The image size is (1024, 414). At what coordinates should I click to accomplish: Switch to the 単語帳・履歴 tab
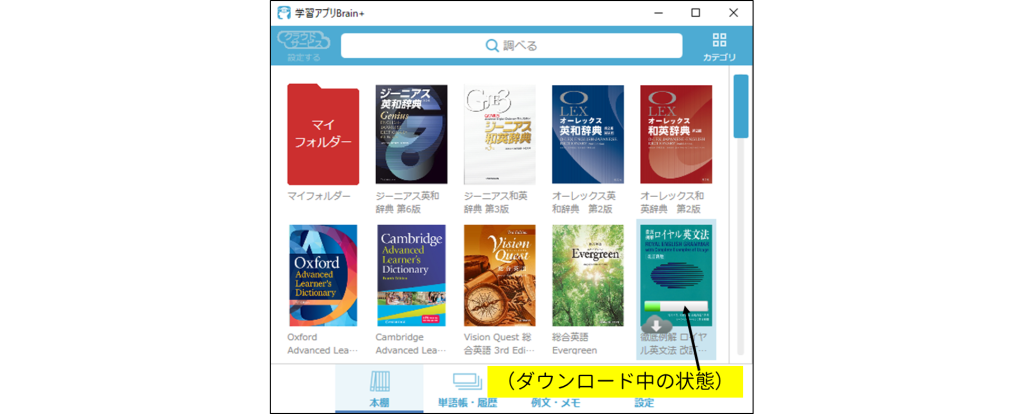tap(467, 389)
